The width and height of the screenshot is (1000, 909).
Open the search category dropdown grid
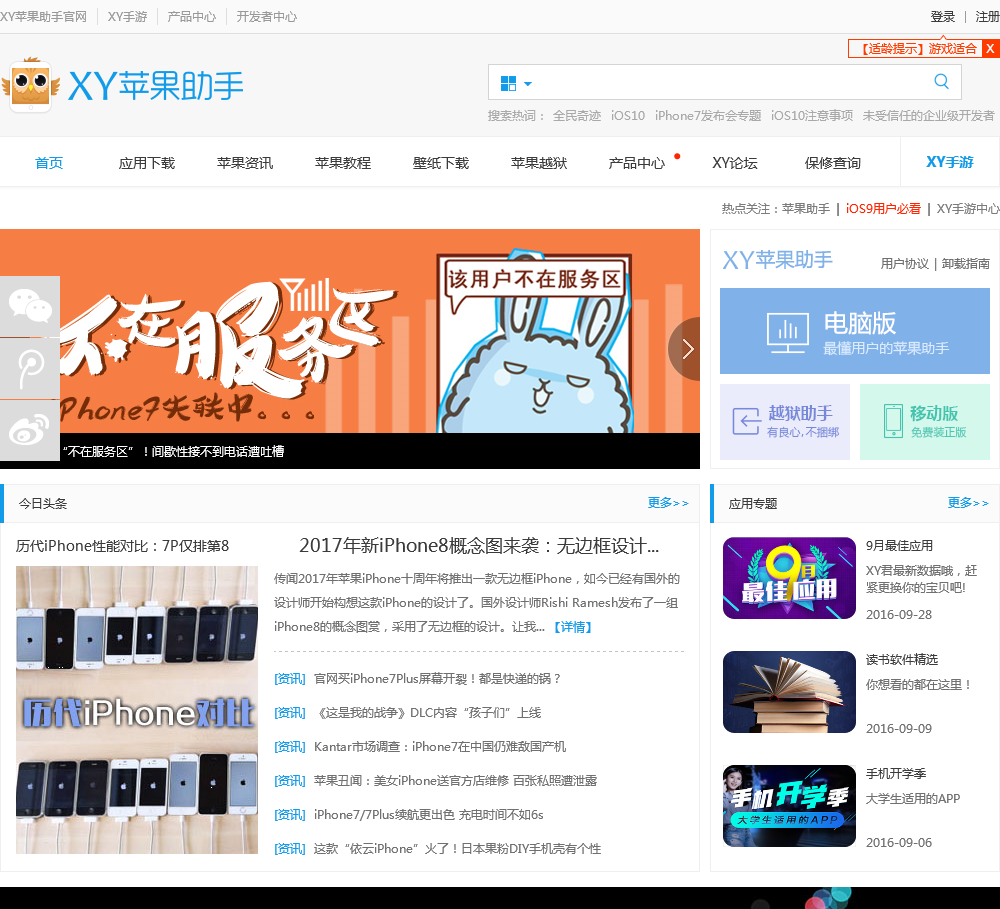coord(515,84)
